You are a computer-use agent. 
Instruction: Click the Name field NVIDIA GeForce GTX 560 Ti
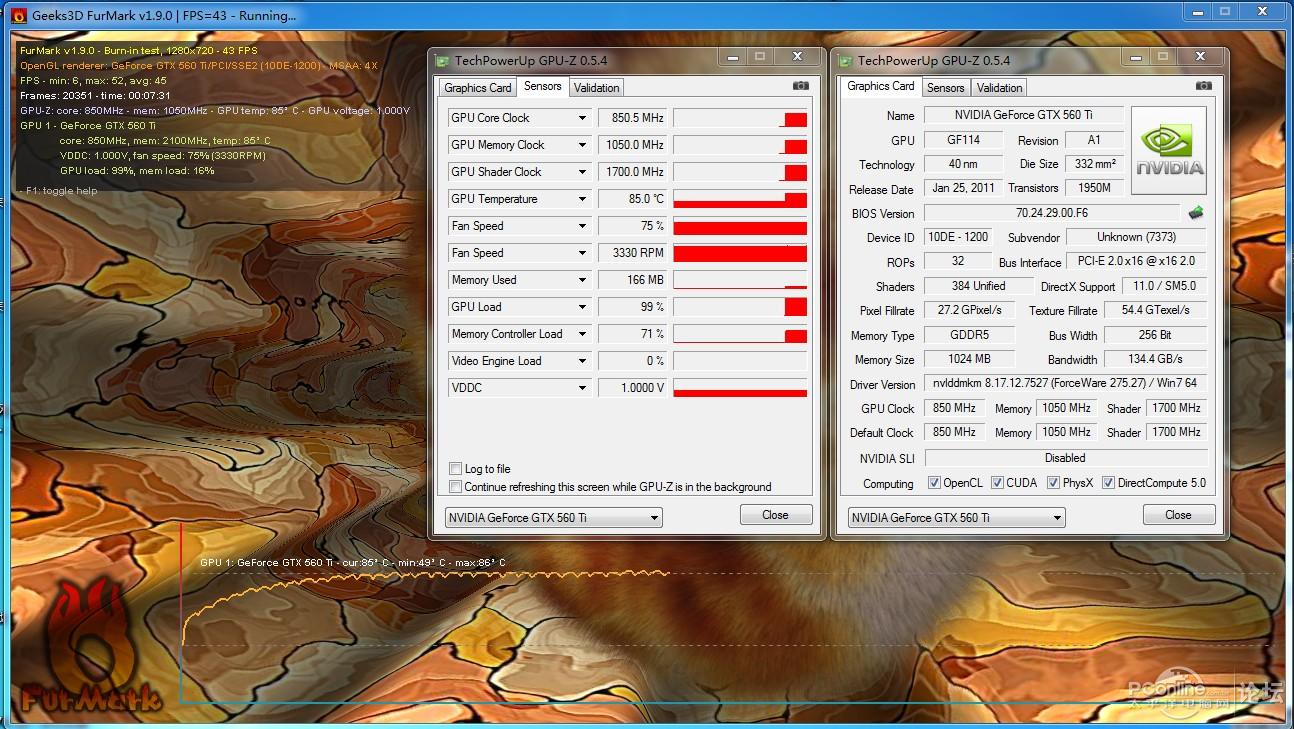(x=1023, y=115)
